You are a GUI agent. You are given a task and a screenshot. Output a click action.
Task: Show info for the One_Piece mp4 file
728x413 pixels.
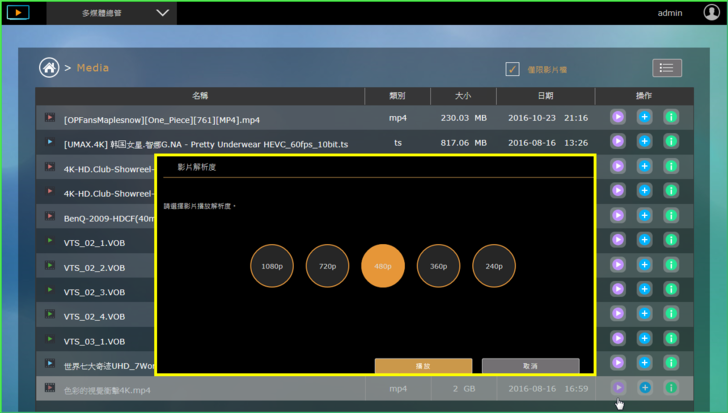[670, 118]
